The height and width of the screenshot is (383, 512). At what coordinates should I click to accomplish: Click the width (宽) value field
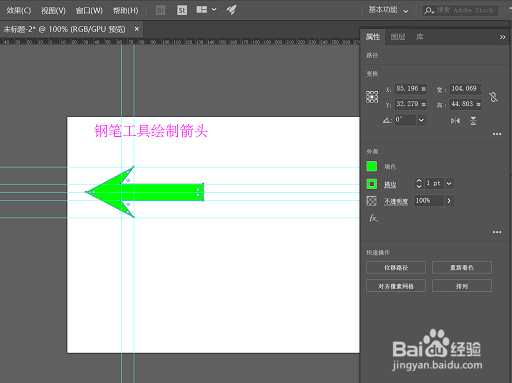pyautogui.click(x=465, y=89)
